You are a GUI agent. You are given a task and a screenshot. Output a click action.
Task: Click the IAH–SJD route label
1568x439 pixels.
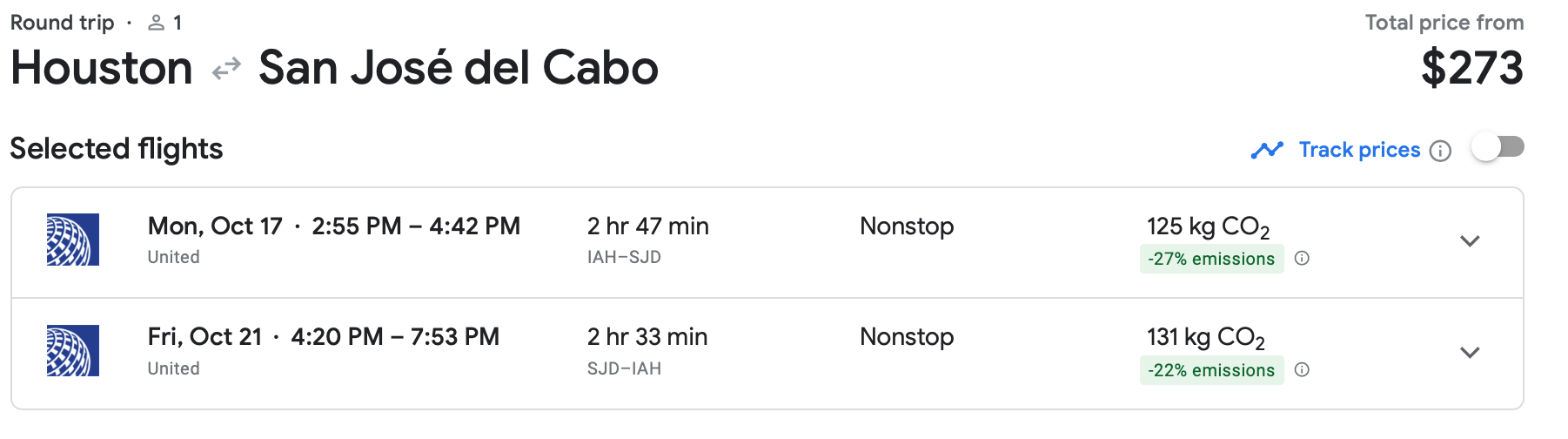click(x=624, y=257)
